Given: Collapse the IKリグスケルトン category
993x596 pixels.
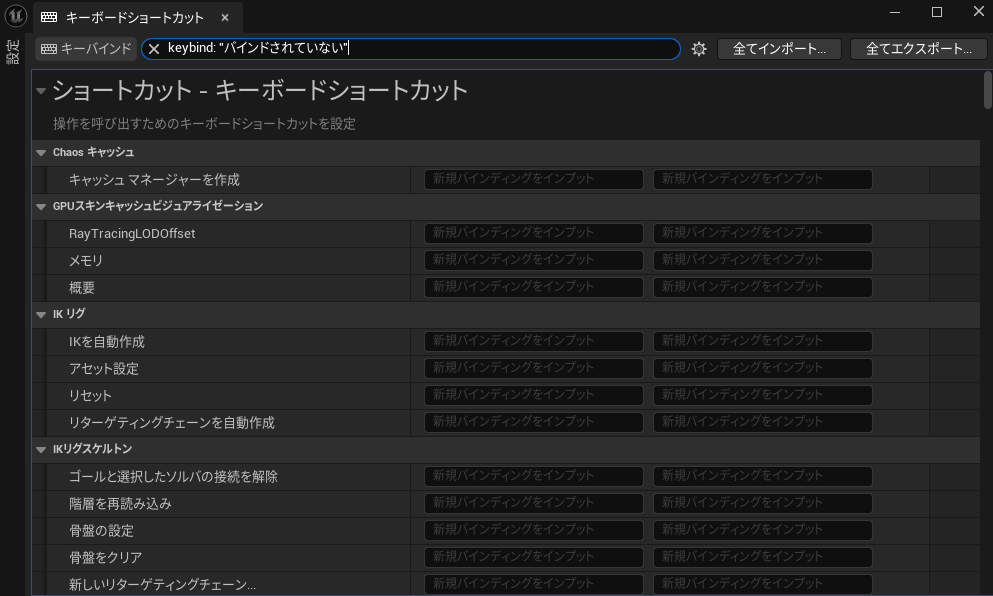Looking at the screenshot, I should click(x=41, y=450).
